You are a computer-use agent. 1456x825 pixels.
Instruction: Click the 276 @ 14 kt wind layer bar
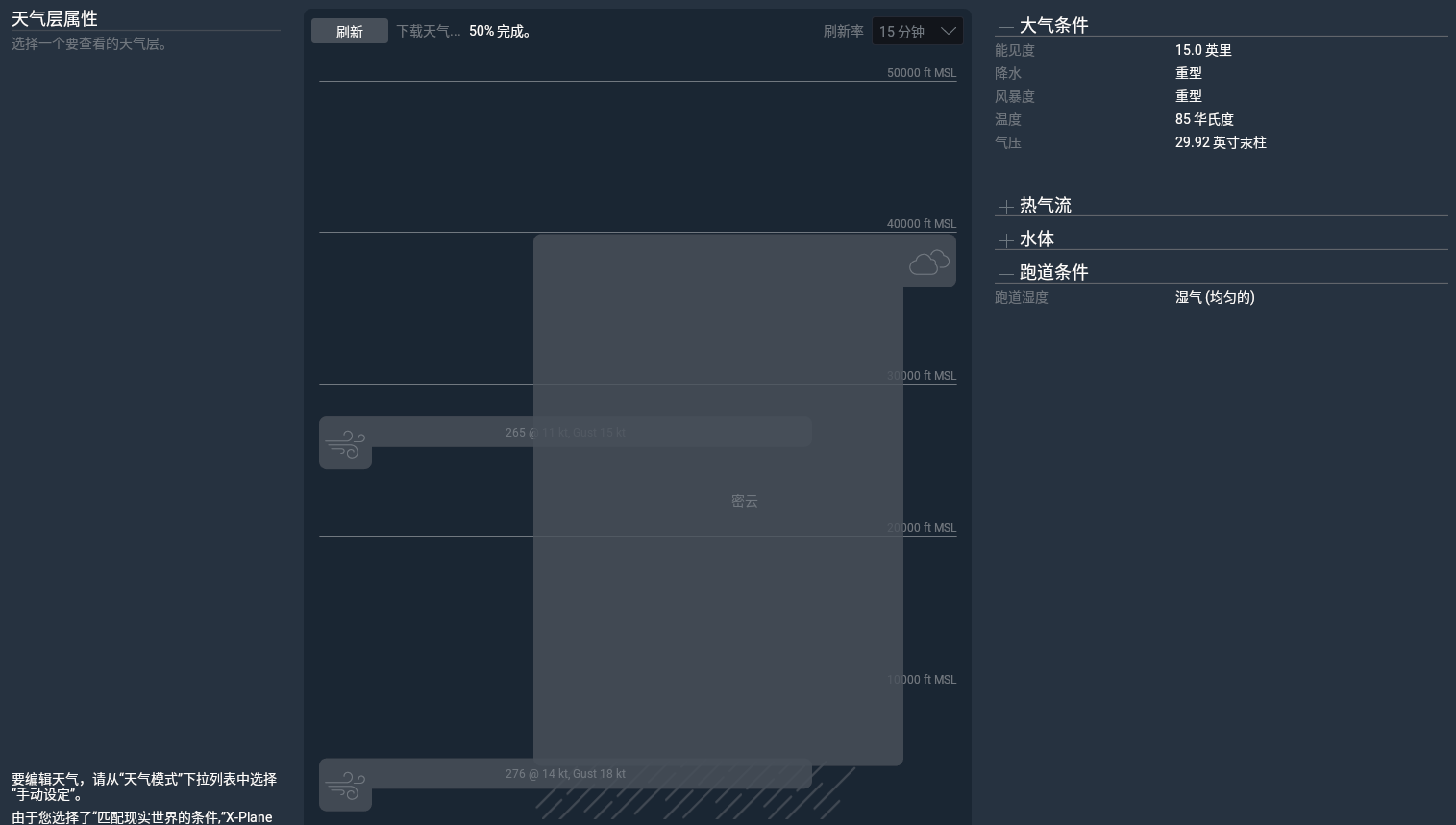point(565,774)
